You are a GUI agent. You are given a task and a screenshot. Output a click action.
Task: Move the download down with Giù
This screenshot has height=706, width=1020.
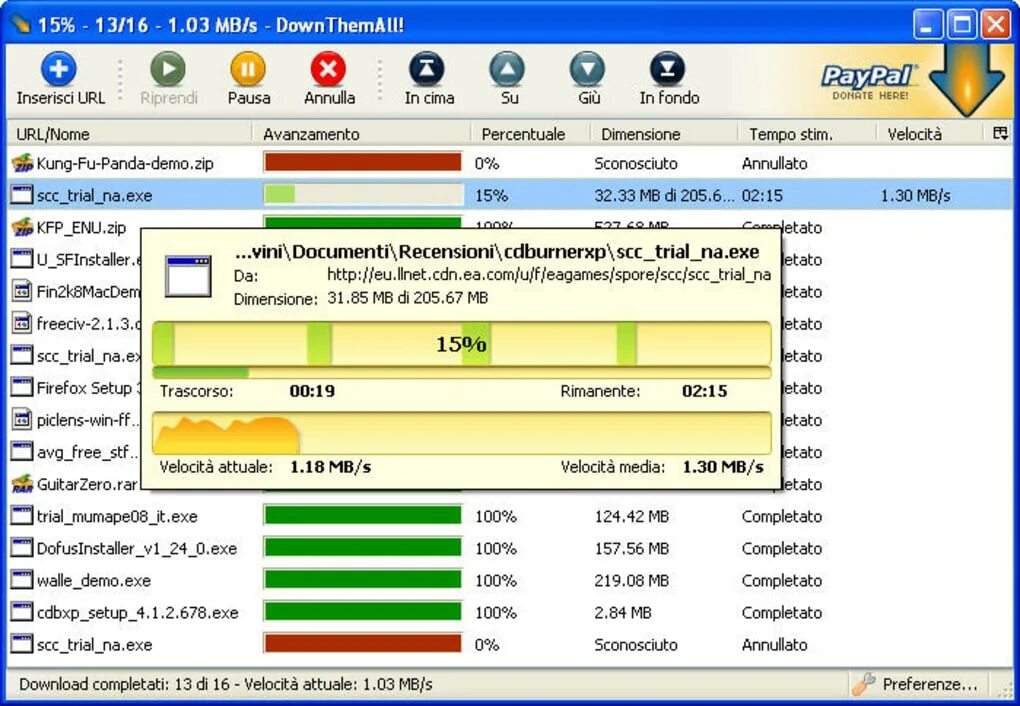[x=587, y=70]
